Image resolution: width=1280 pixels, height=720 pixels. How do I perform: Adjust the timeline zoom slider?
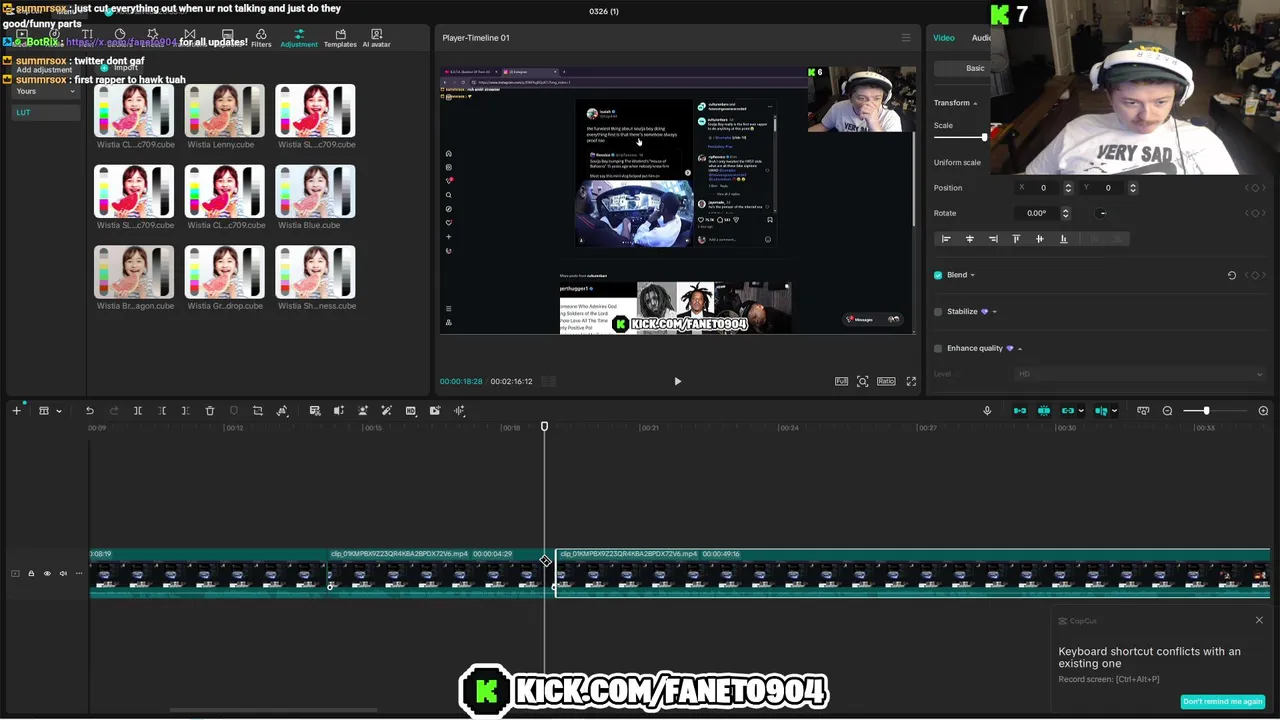click(1206, 411)
